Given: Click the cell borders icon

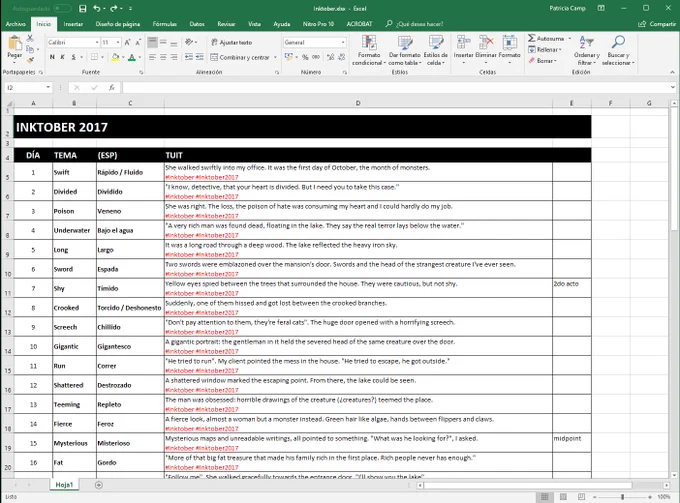Looking at the screenshot, I should 94,57.
